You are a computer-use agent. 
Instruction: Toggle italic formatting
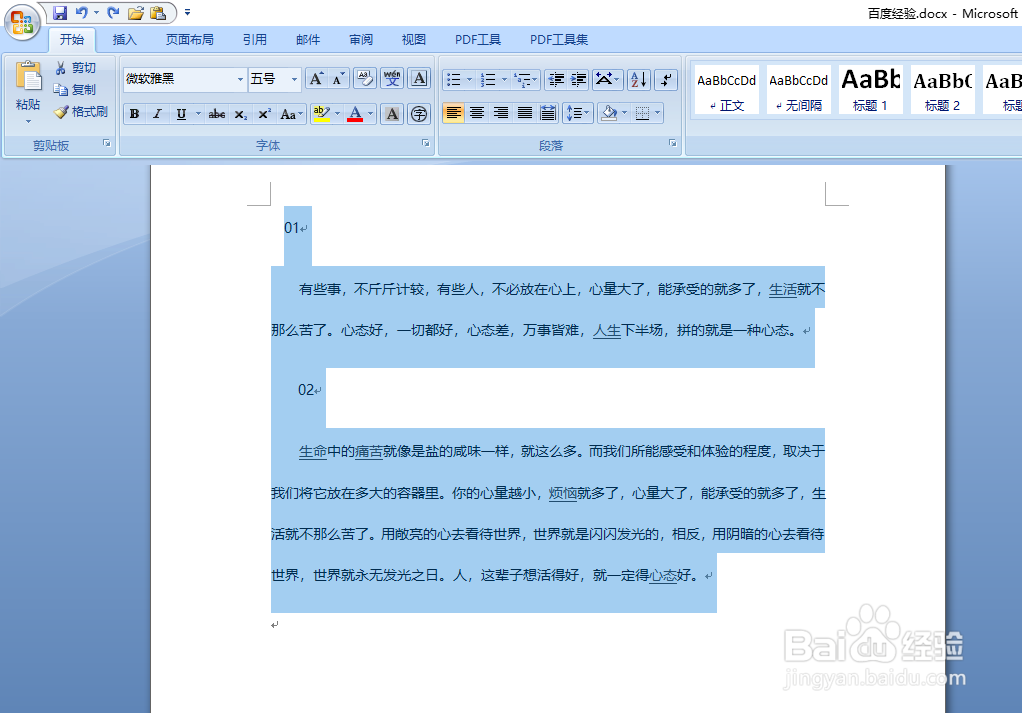click(157, 113)
